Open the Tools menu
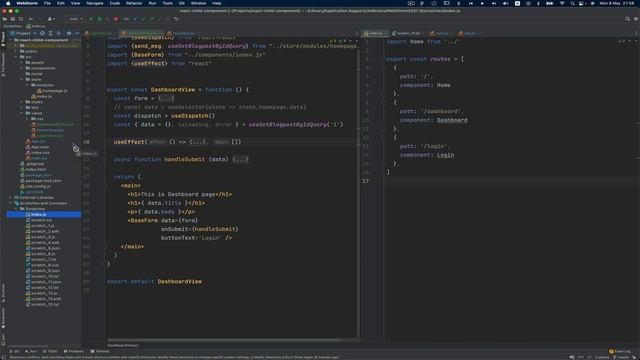Screen dimensions: 640x360 (167, 3)
